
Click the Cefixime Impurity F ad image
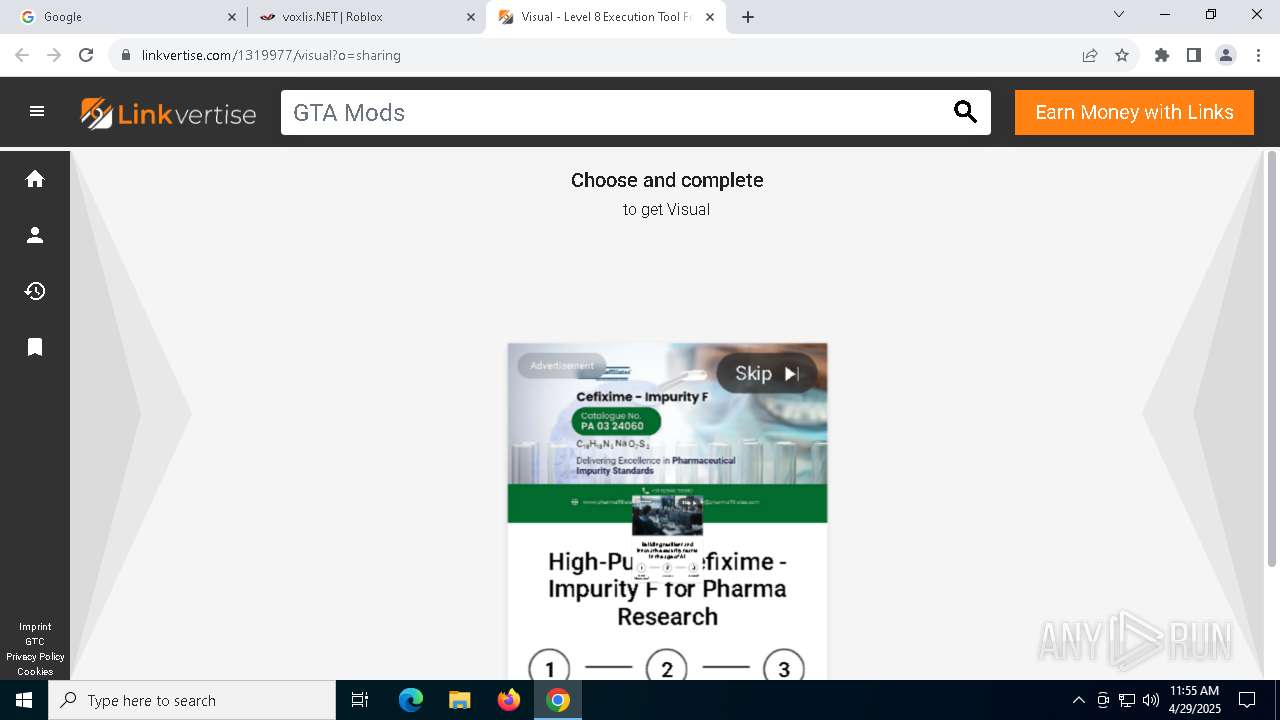tap(667, 433)
